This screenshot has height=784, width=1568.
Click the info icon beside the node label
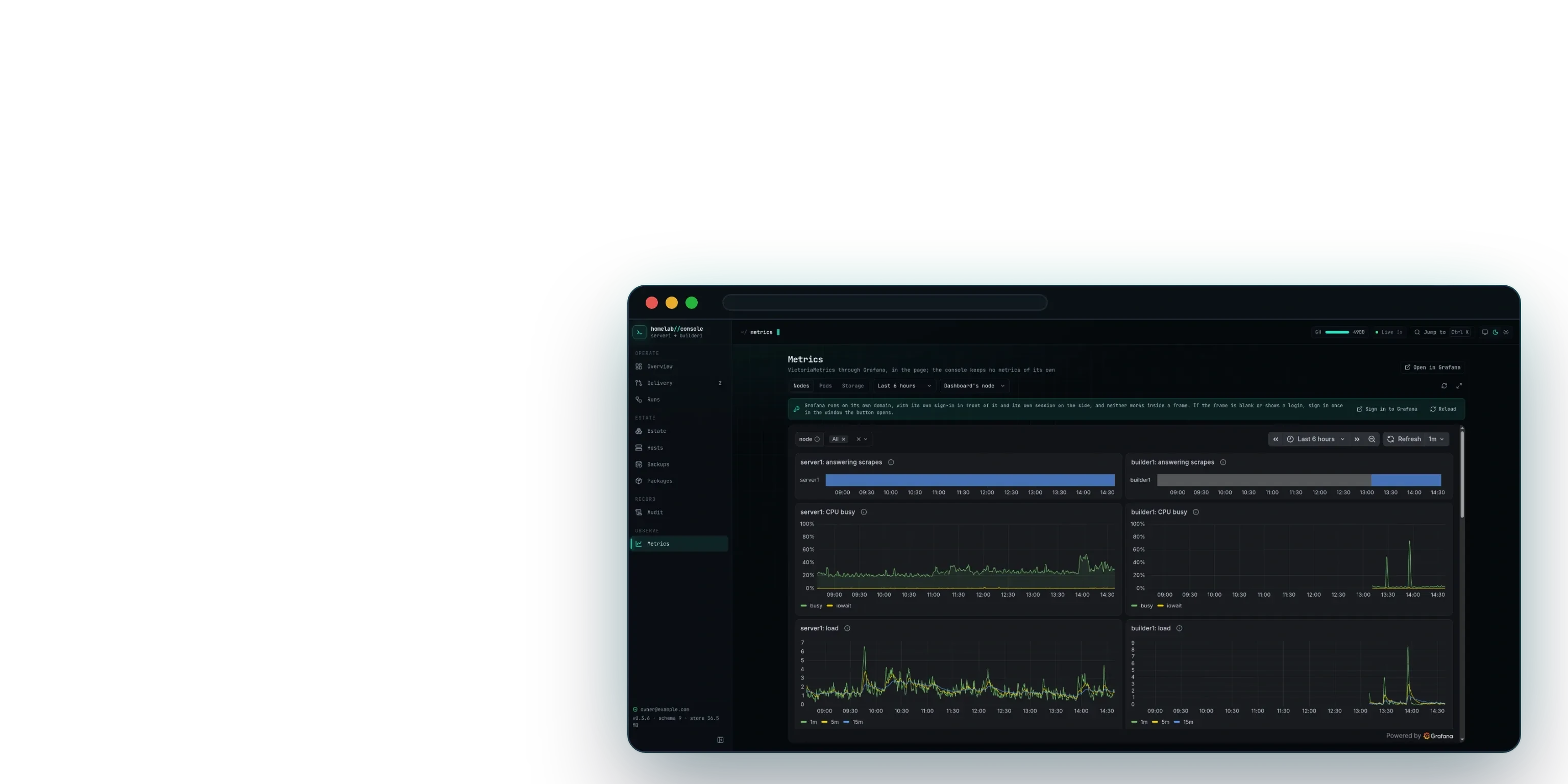[x=817, y=439]
